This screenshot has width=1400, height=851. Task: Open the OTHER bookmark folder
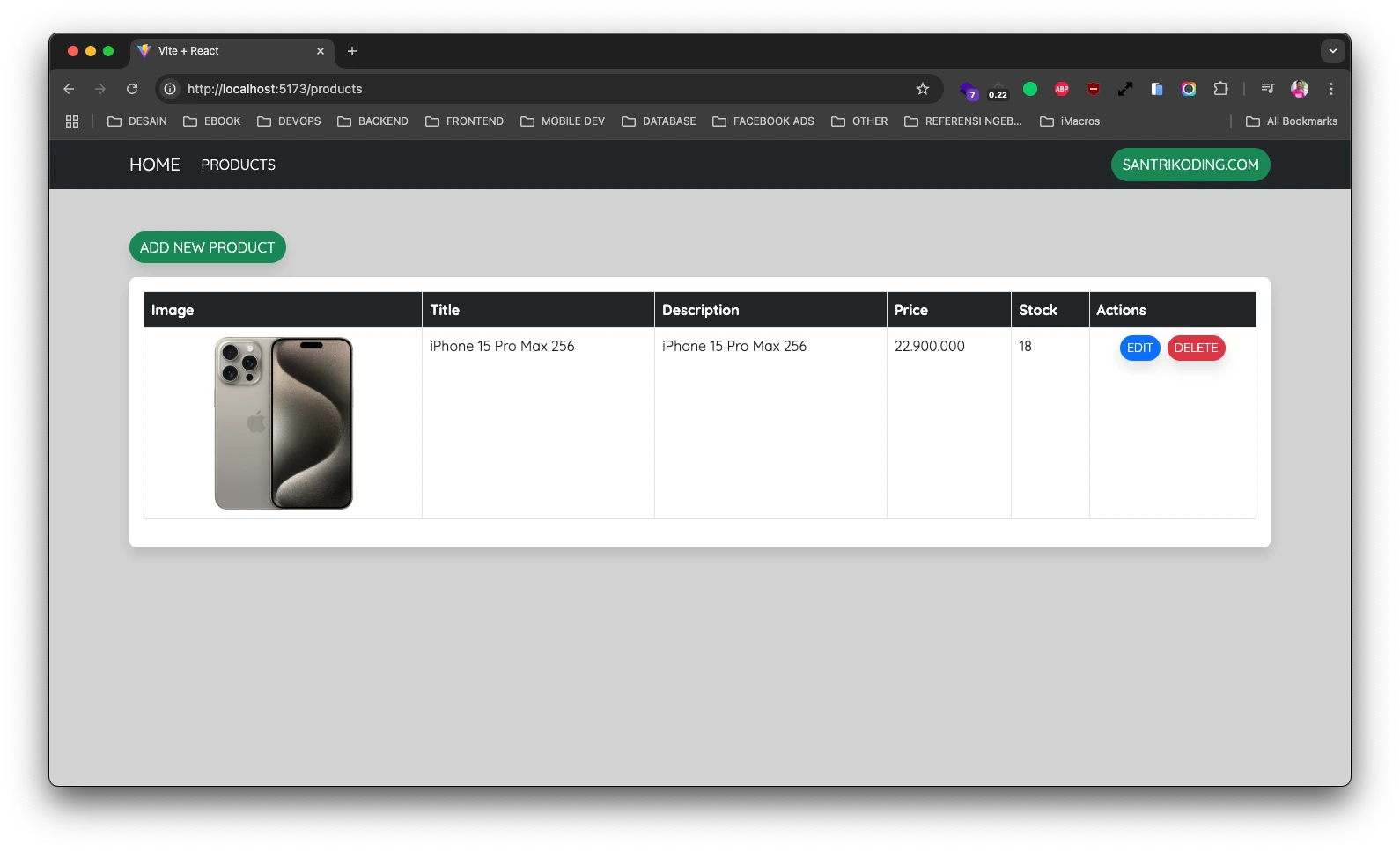tap(859, 121)
